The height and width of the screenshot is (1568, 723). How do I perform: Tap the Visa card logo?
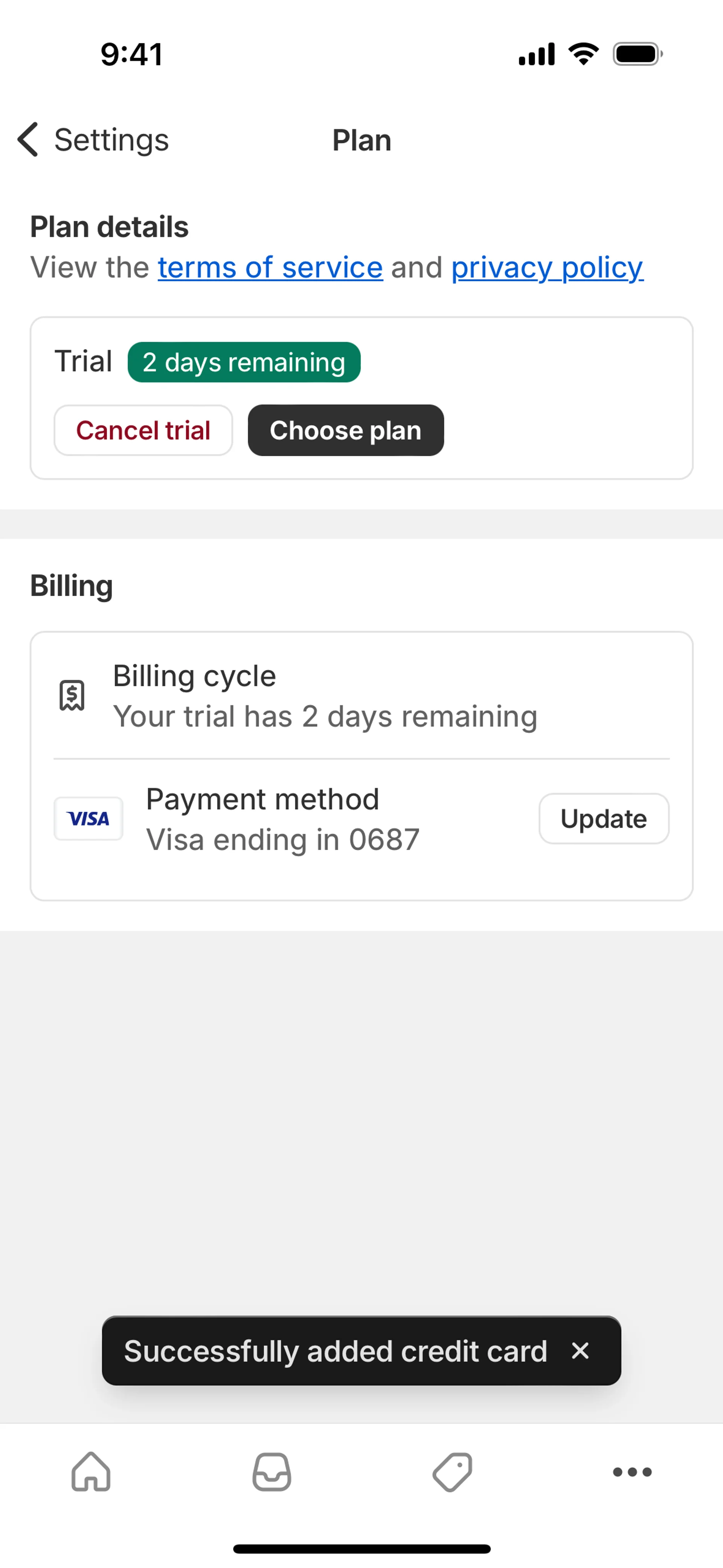[88, 819]
